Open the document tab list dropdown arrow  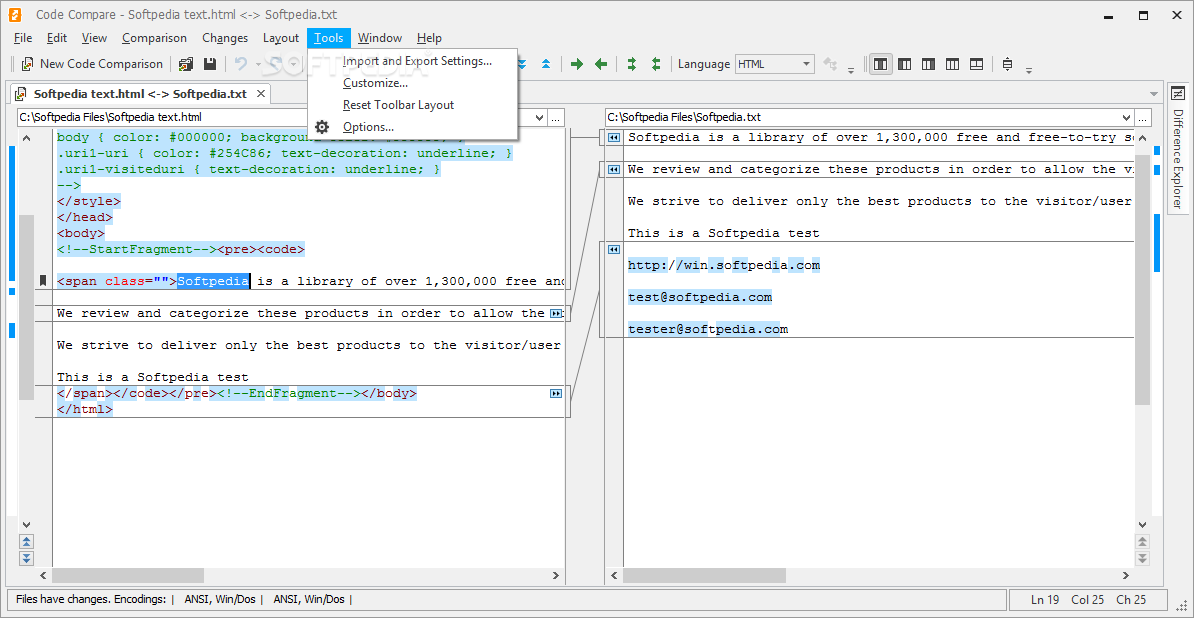(x=1154, y=94)
